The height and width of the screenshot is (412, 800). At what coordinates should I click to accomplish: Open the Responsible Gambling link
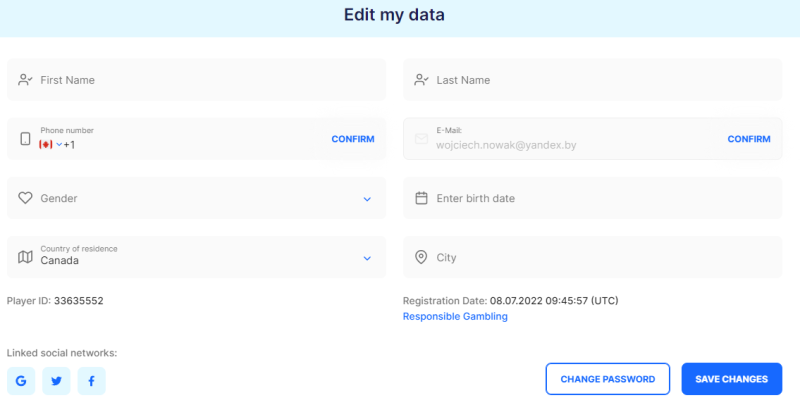tap(455, 316)
